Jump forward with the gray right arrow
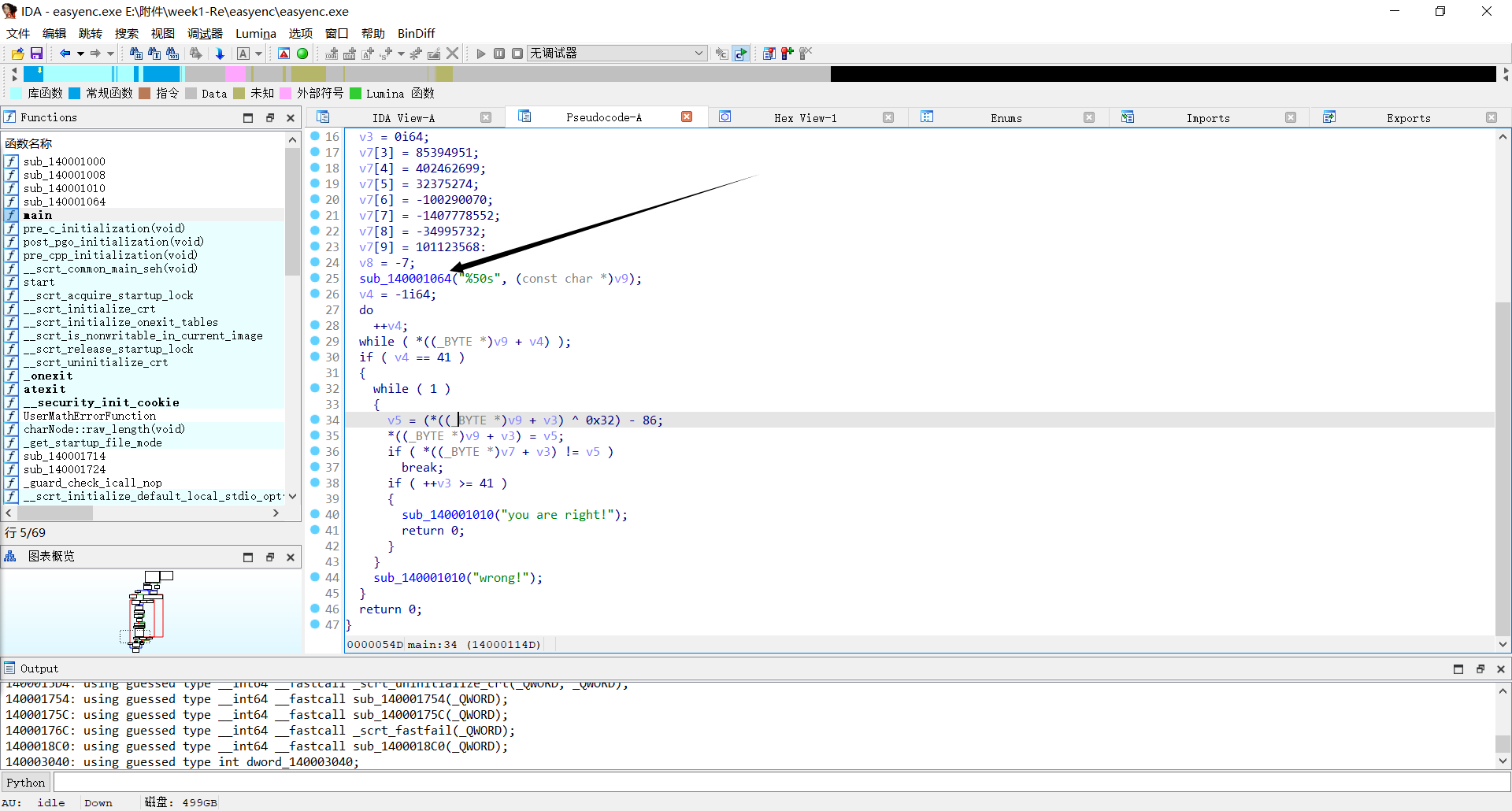 coord(95,54)
